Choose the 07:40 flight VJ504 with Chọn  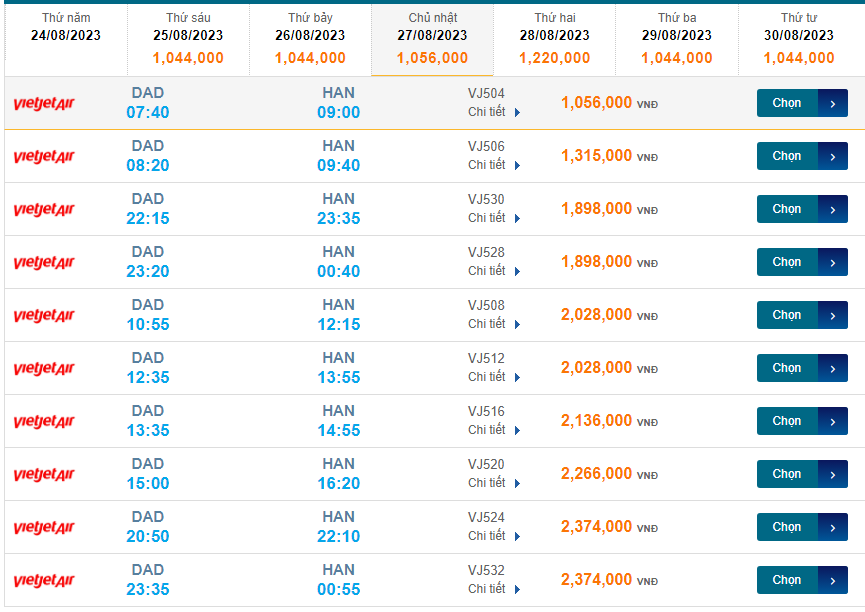click(787, 103)
